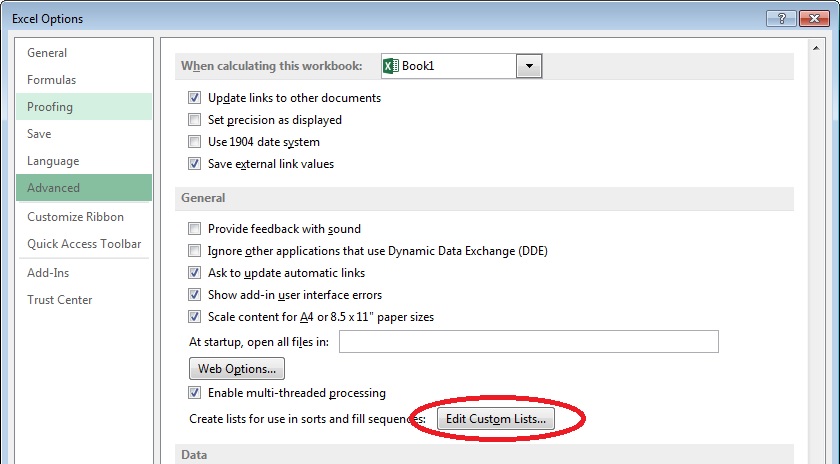Open the workbook selection dropdown arrow

click(529, 66)
